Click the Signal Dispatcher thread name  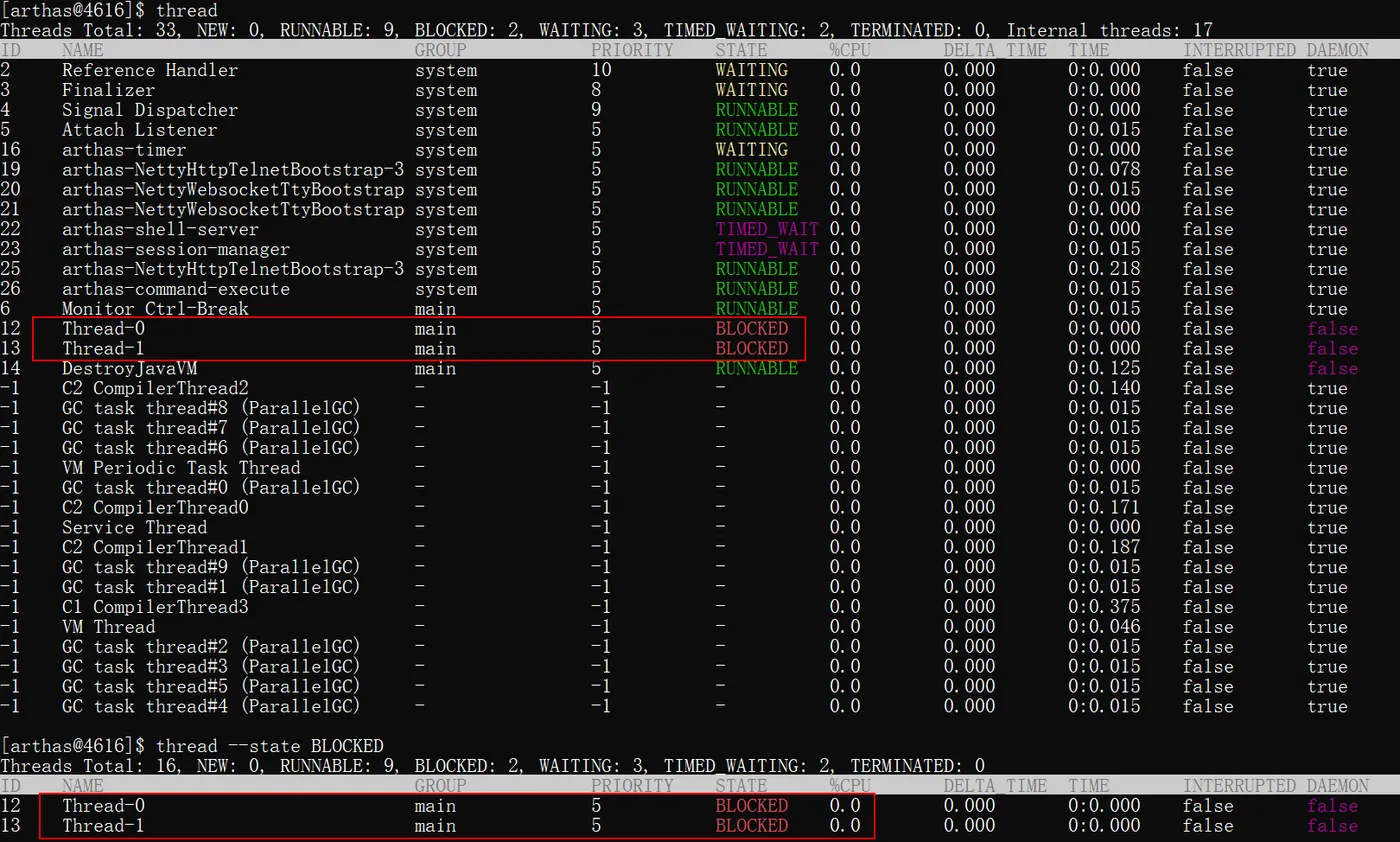[150, 110]
